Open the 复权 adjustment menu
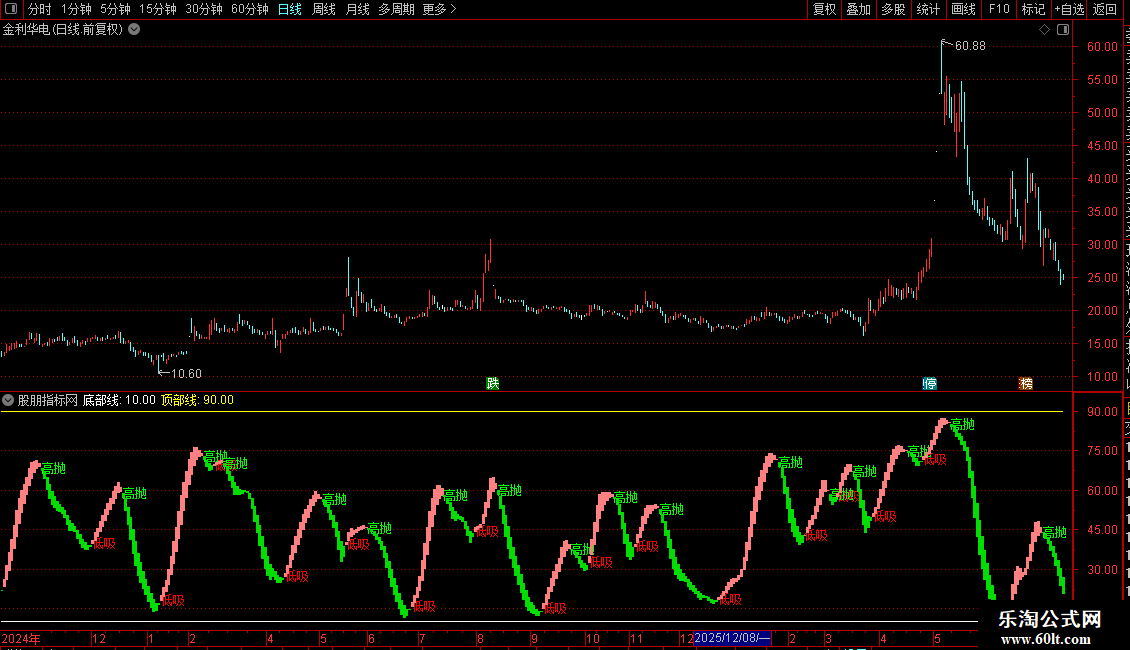The image size is (1130, 650). click(x=824, y=9)
